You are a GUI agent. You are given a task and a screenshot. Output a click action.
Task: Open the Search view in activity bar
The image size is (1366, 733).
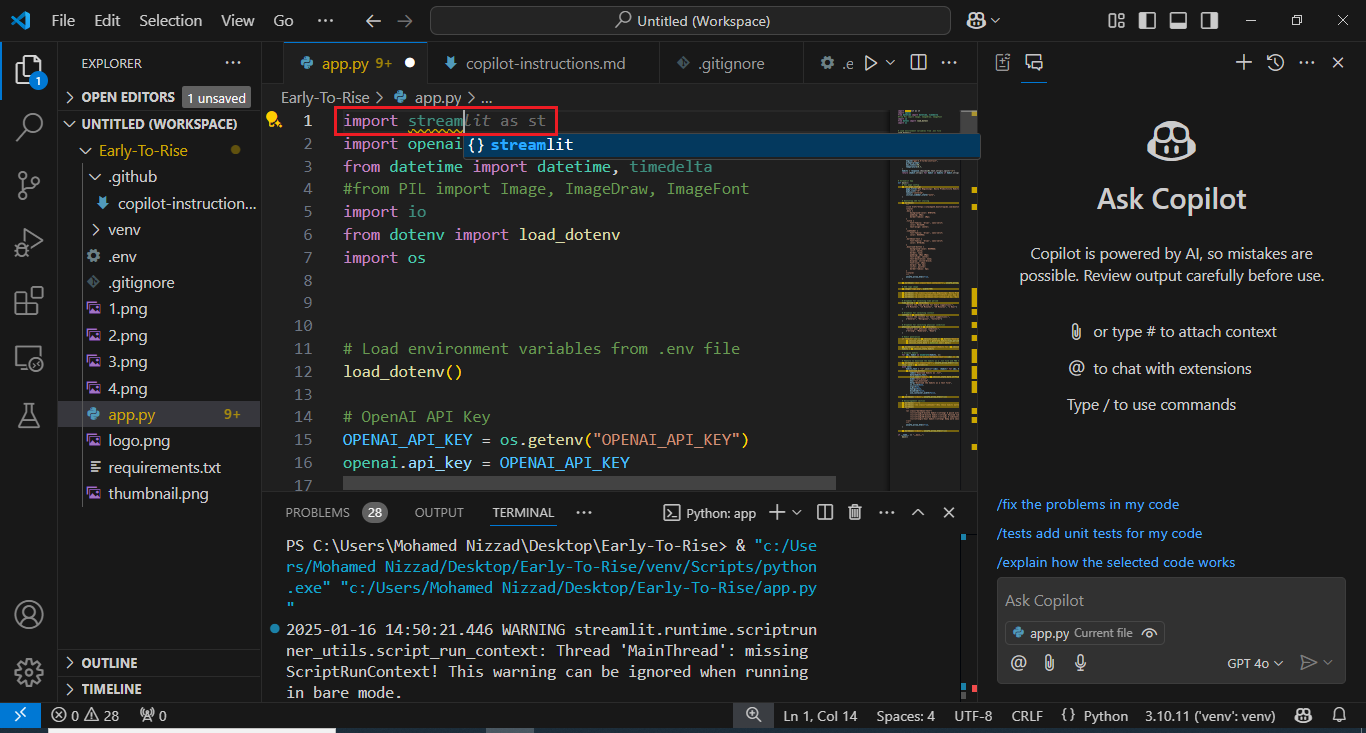(x=29, y=127)
